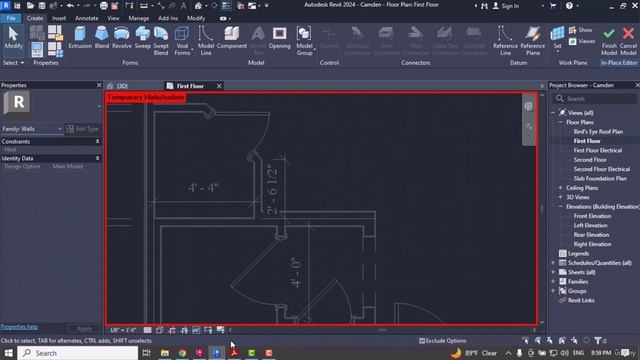Switch to the Modify ribbon tab
Image resolution: width=640 pixels, height=360 pixels.
point(196,18)
